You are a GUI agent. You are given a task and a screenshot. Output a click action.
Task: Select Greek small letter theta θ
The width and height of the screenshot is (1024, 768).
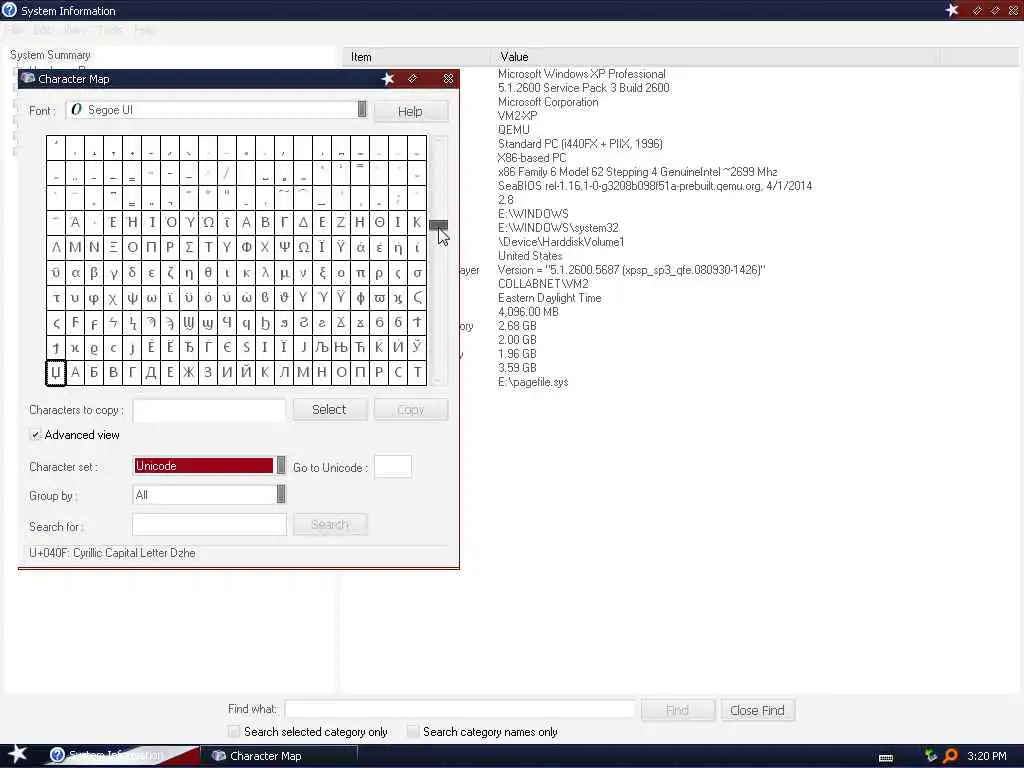(x=208, y=273)
